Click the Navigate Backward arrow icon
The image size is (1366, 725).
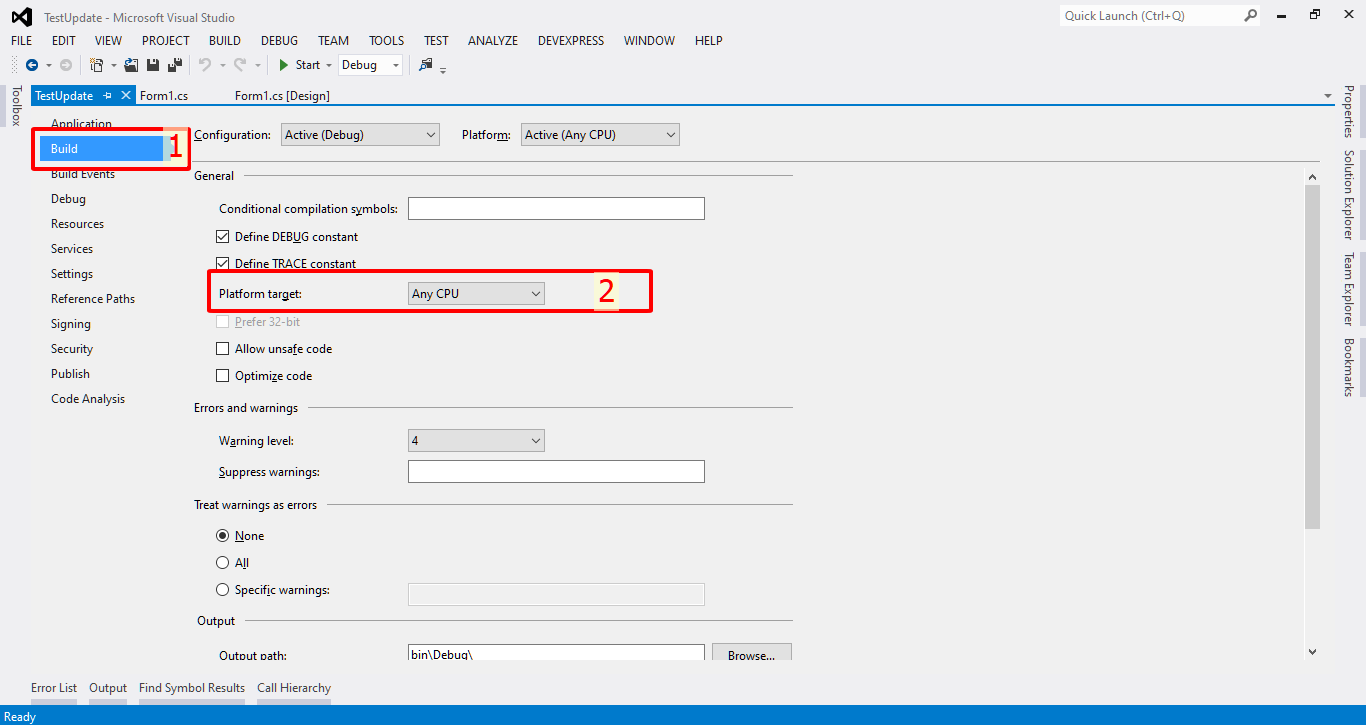pyautogui.click(x=32, y=65)
